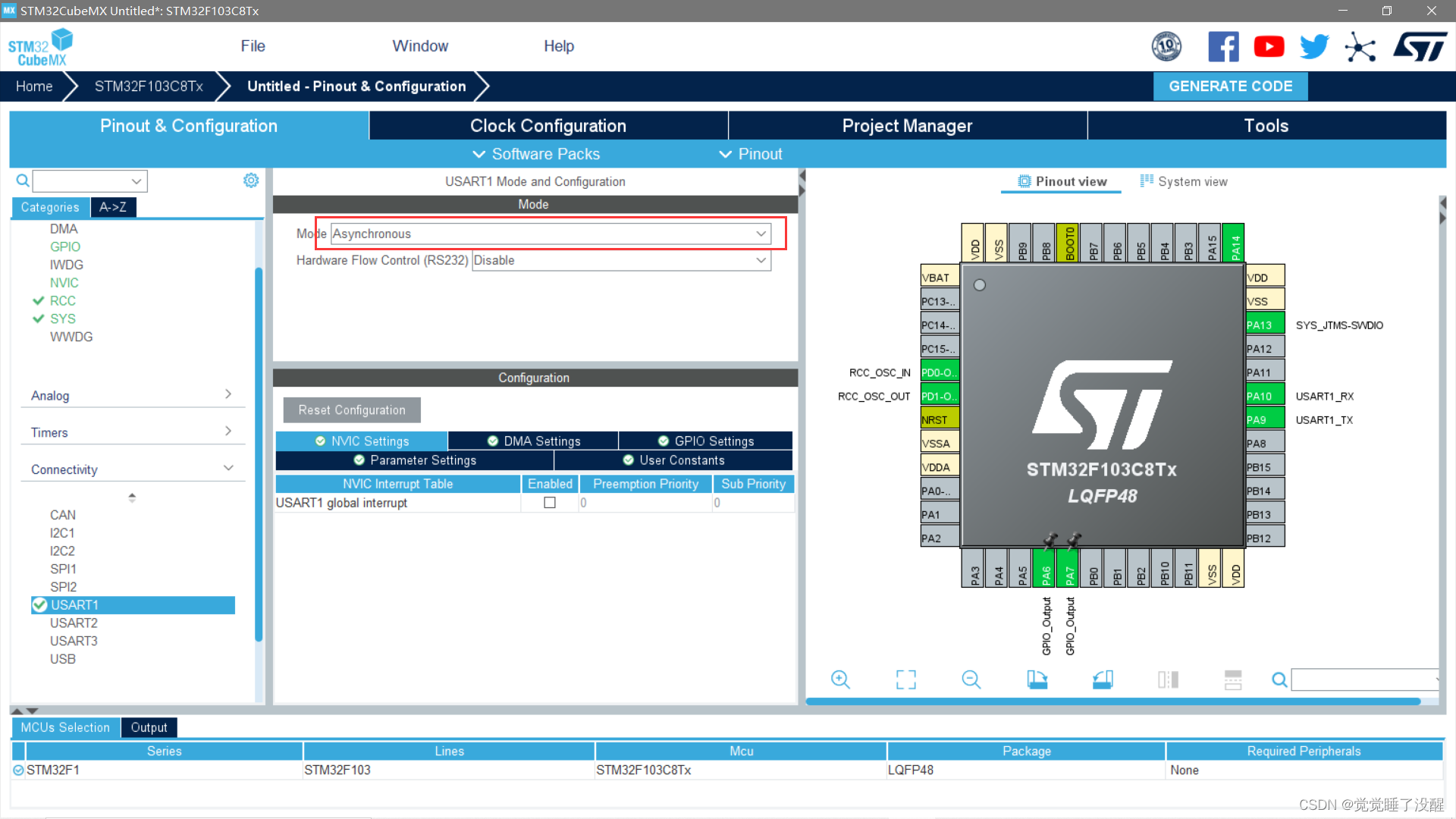Zoom in on the chip pinout

pyautogui.click(x=840, y=679)
